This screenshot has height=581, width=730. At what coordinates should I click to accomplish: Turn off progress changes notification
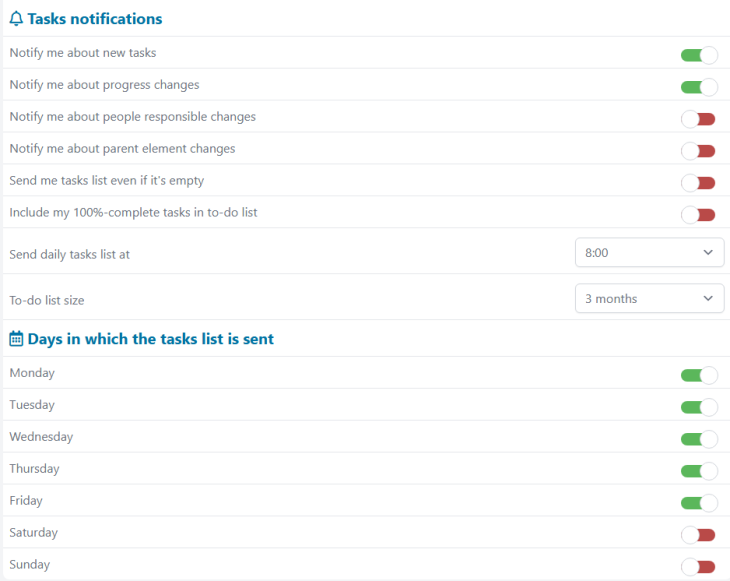tap(699, 87)
